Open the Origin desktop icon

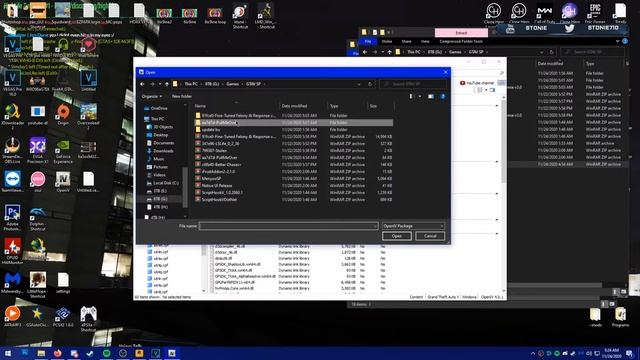point(63,114)
